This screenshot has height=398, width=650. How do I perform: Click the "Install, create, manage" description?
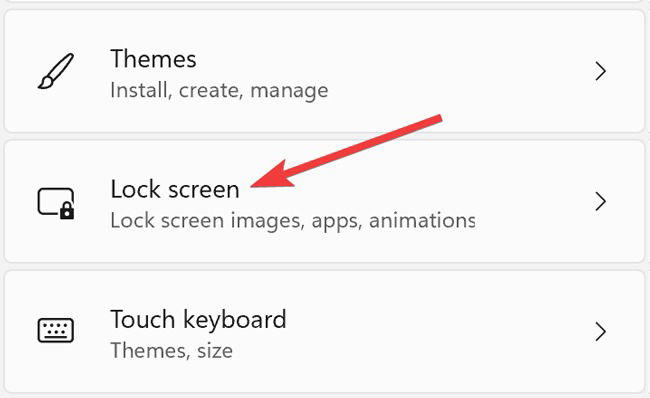(219, 90)
